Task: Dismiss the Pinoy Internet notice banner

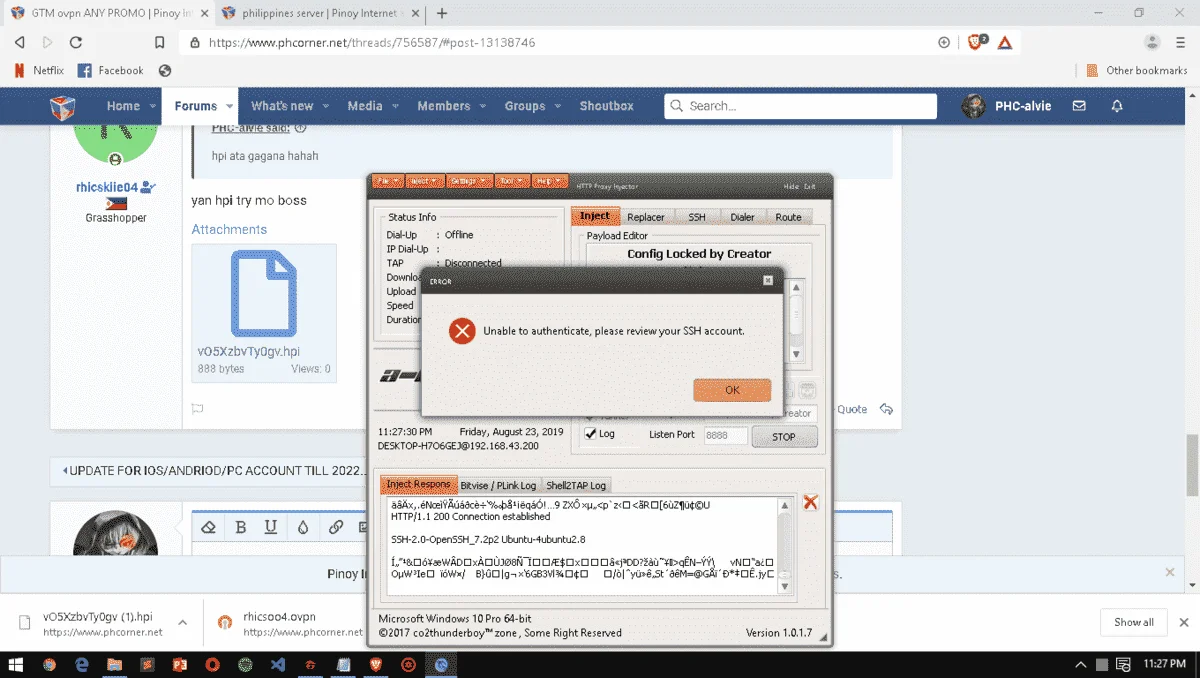Action: click(x=1170, y=572)
